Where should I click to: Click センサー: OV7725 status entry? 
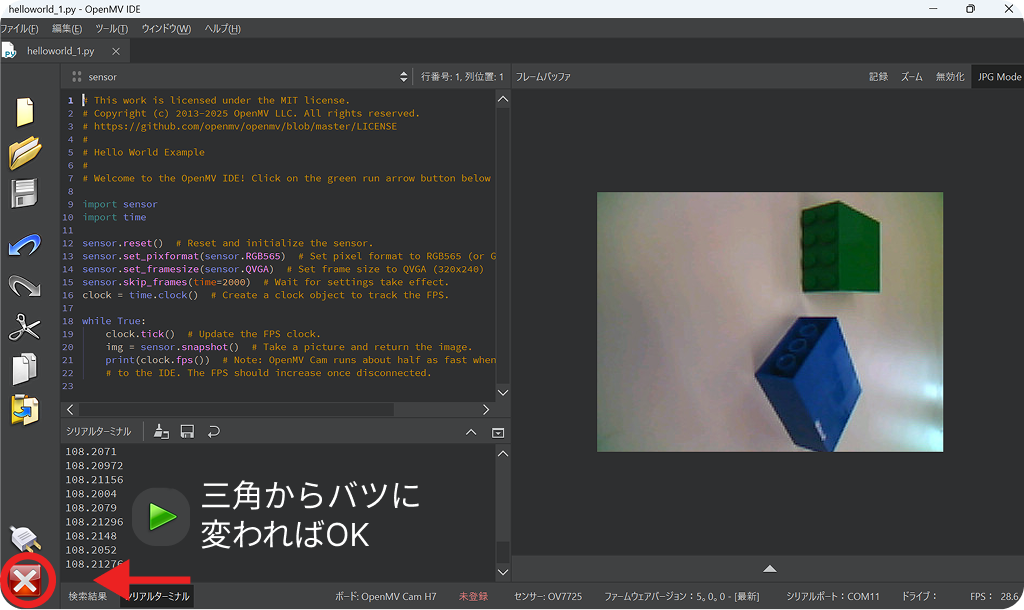pos(548,596)
